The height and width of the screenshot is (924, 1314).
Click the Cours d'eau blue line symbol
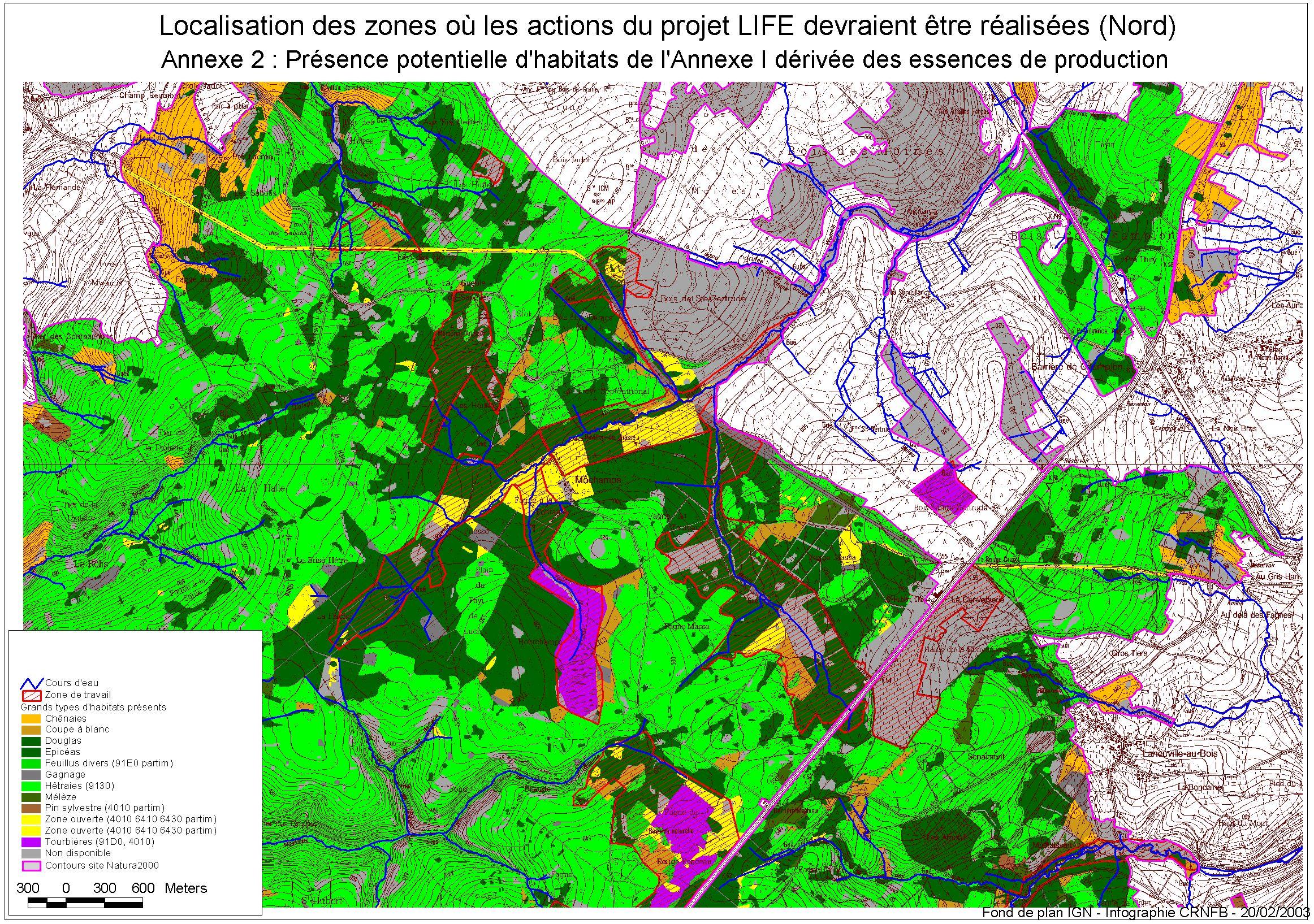[33, 684]
